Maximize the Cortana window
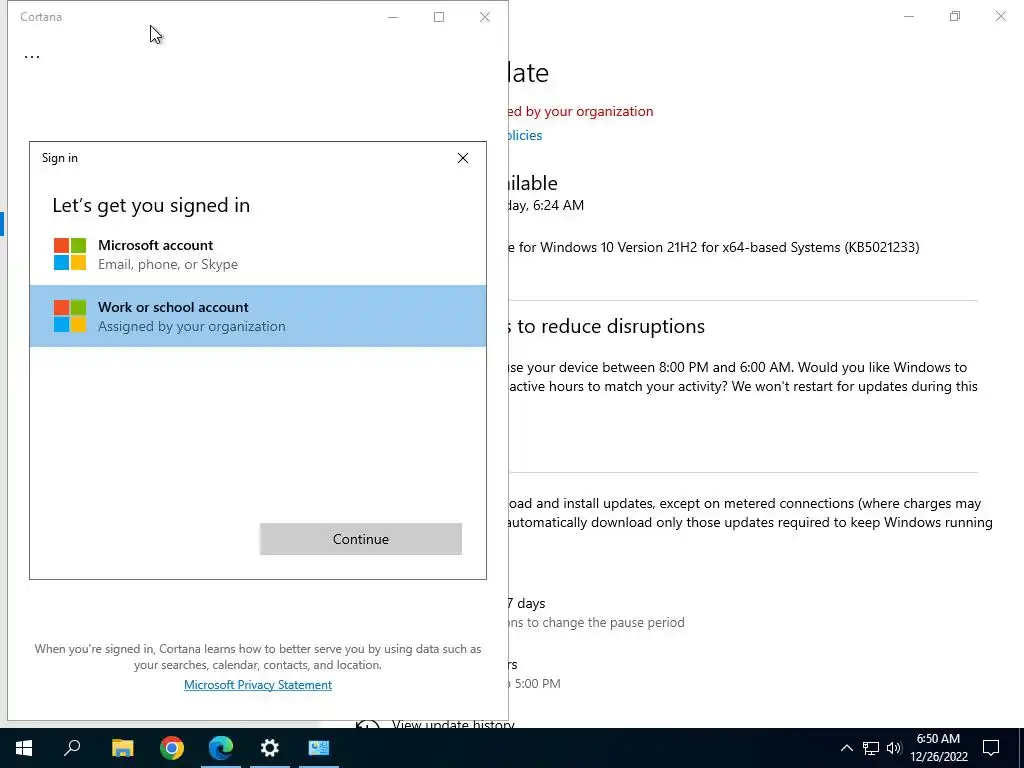Viewport: 1024px width, 768px height. 439,17
